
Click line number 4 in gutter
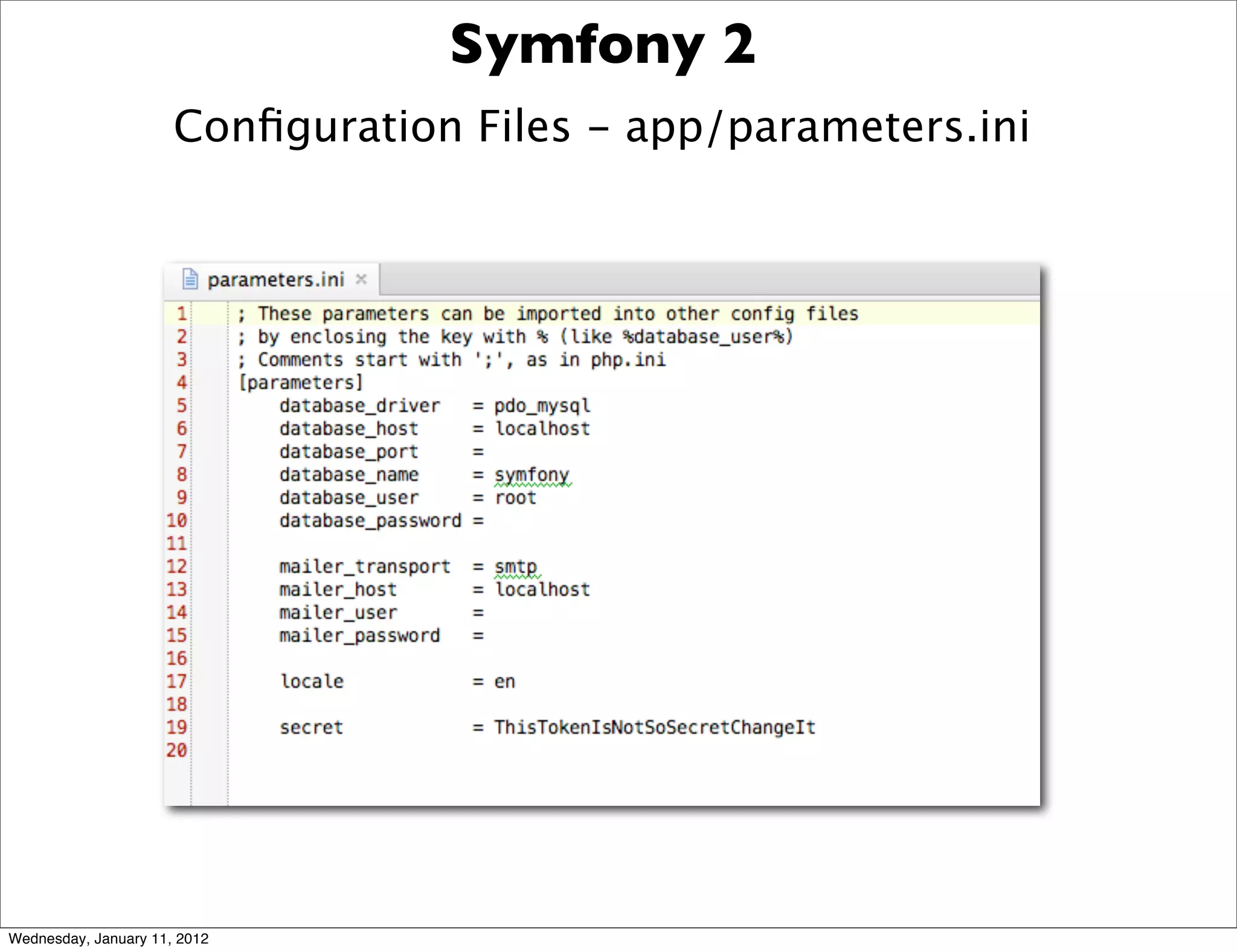click(181, 382)
